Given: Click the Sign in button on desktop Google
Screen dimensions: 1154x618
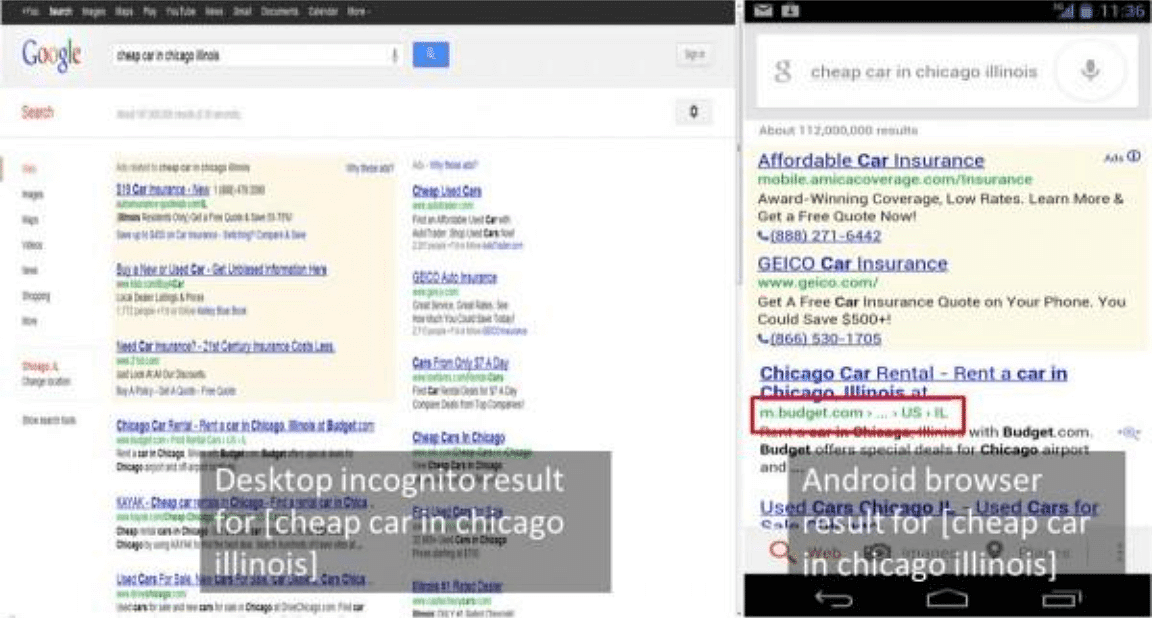Looking at the screenshot, I should point(694,54).
